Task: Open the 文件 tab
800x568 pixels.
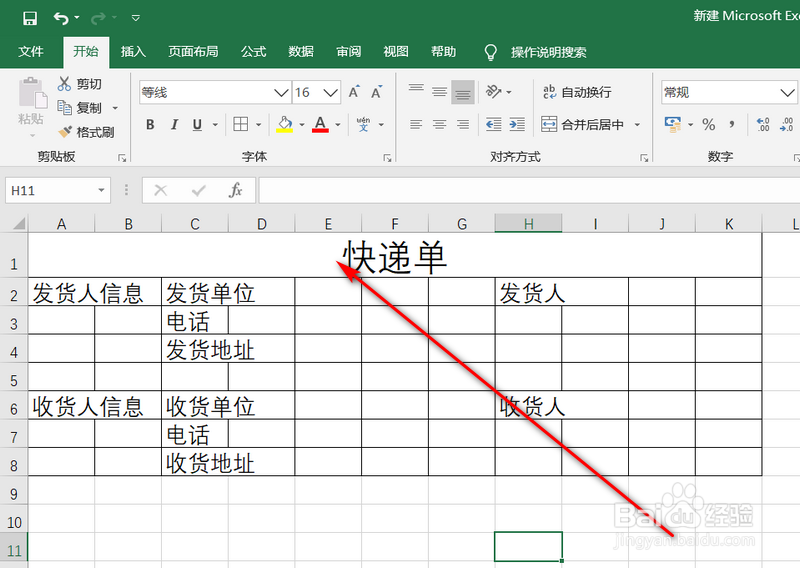Action: point(31,52)
